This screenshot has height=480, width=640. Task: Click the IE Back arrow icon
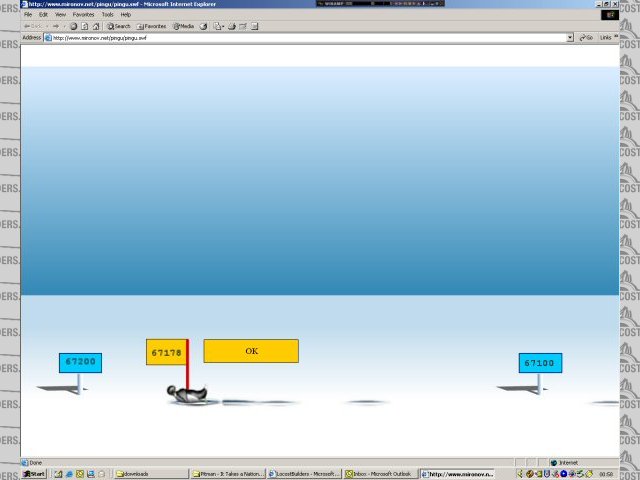(x=27, y=26)
